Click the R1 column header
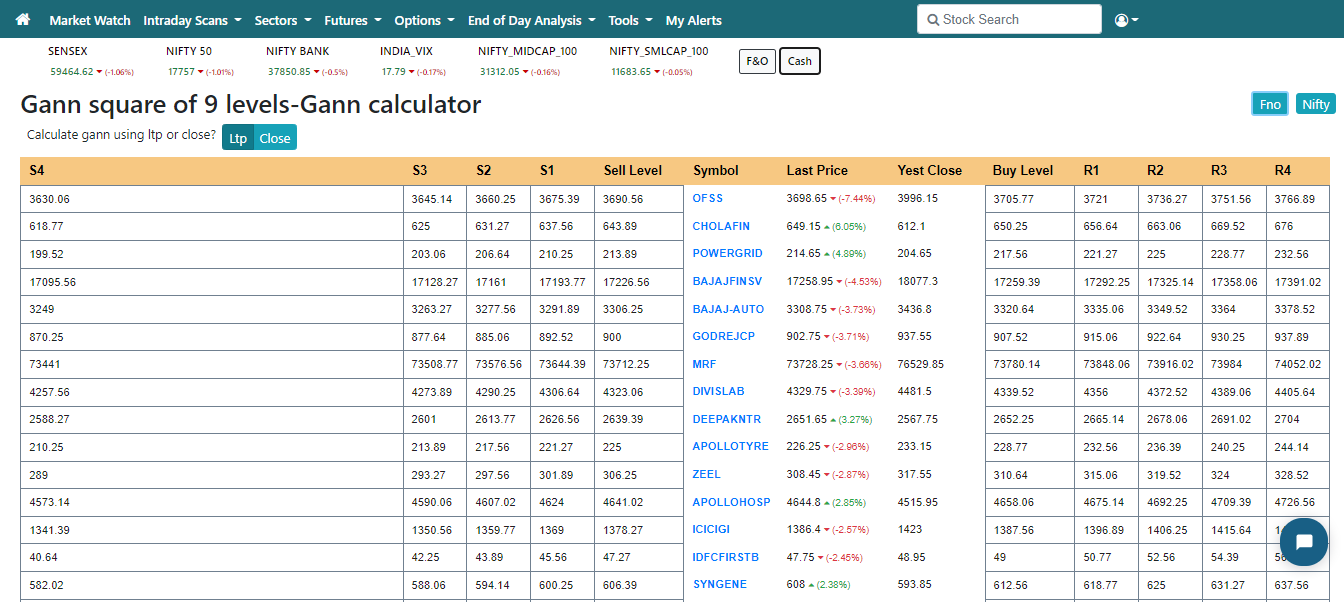This screenshot has height=602, width=1344. coord(1092,171)
